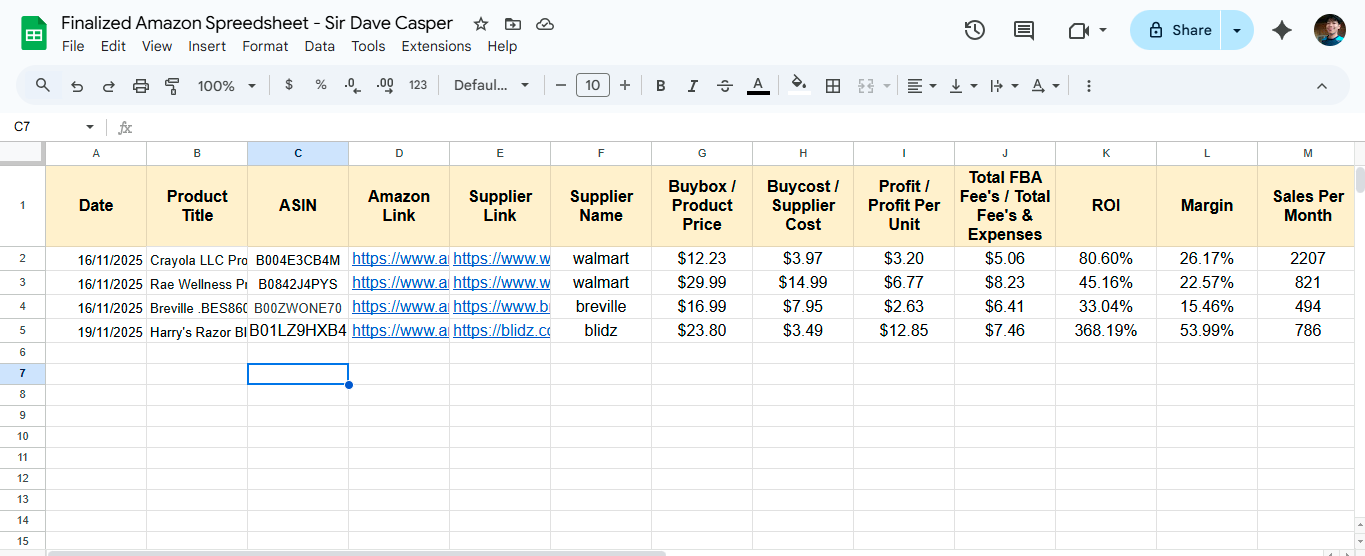This screenshot has height=556, width=1365.
Task: Click the Share button
Action: click(x=1178, y=30)
